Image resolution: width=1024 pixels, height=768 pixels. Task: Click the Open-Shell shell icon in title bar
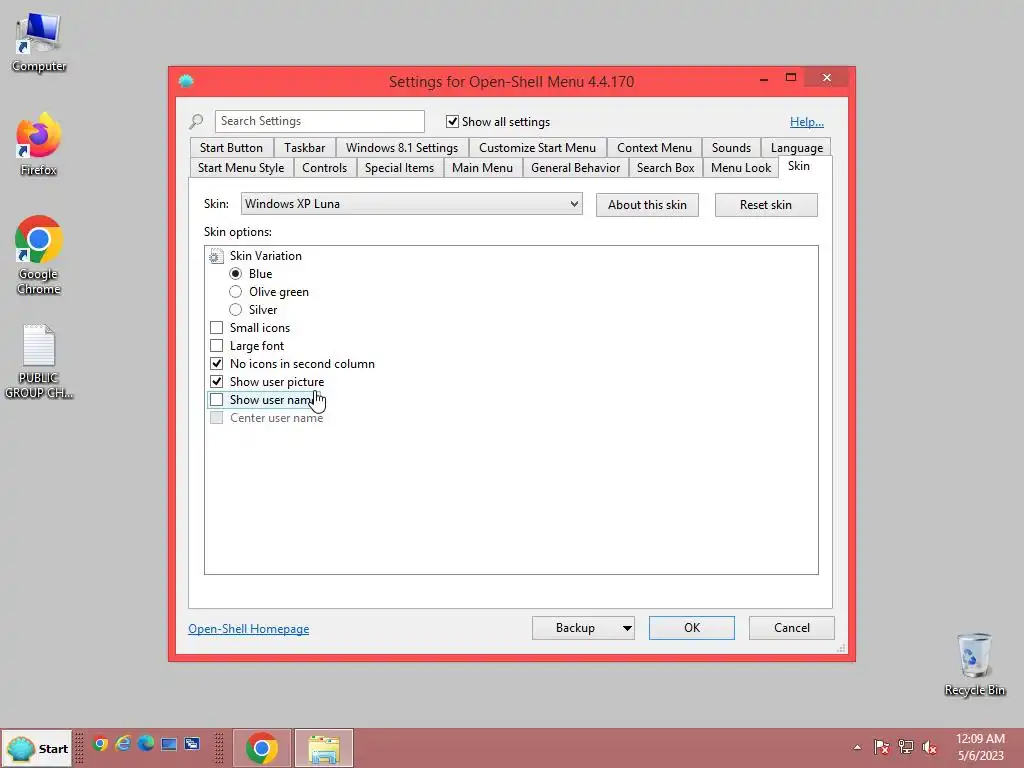186,81
